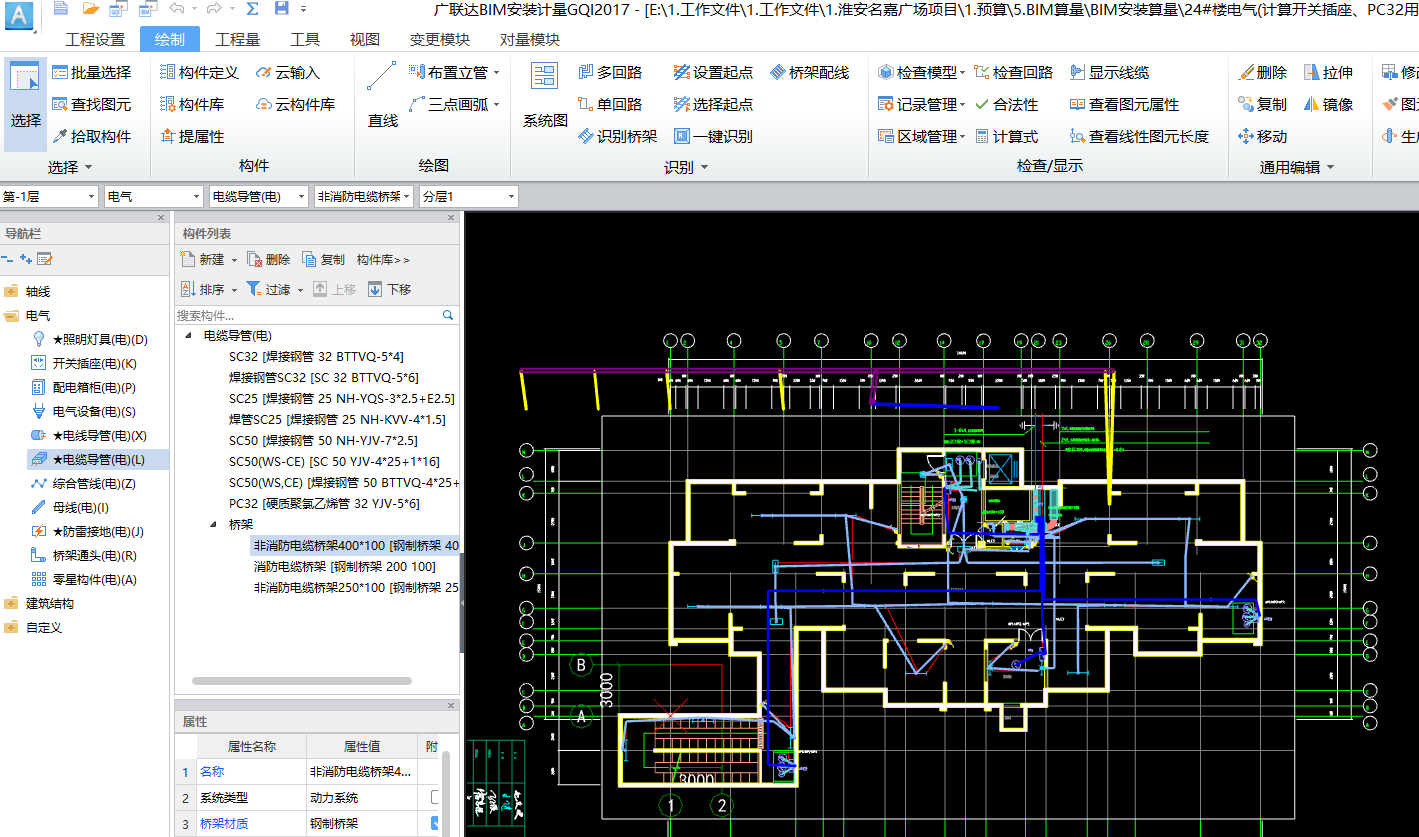The image size is (1419, 837).
Task: Click the component list horizontal scrollbar
Action: tap(302, 681)
